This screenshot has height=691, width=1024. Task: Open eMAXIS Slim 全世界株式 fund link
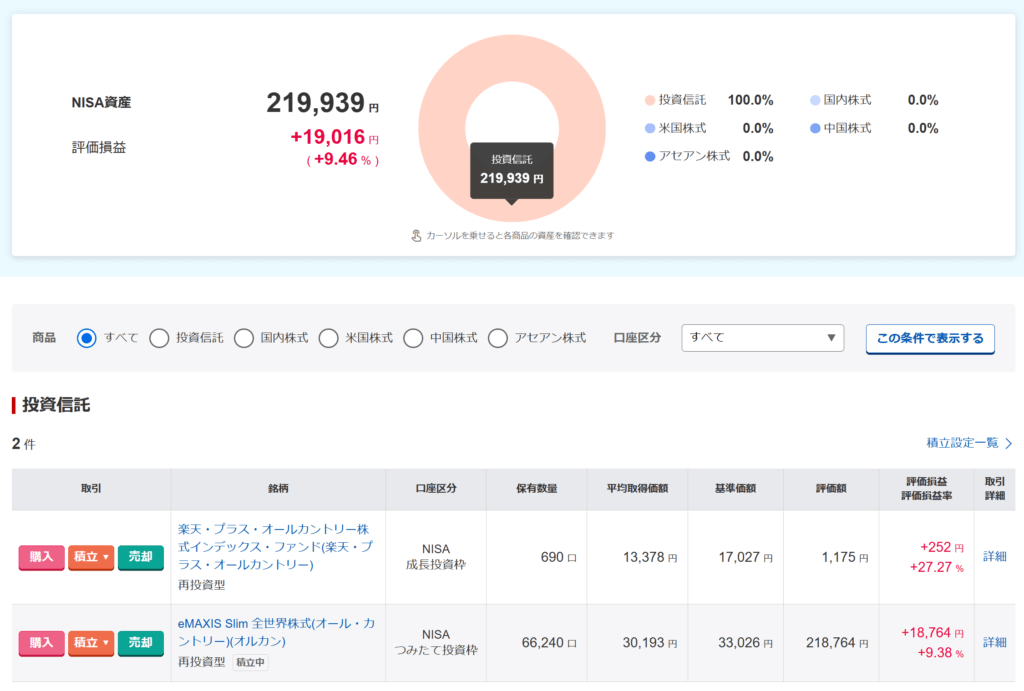tap(276, 632)
